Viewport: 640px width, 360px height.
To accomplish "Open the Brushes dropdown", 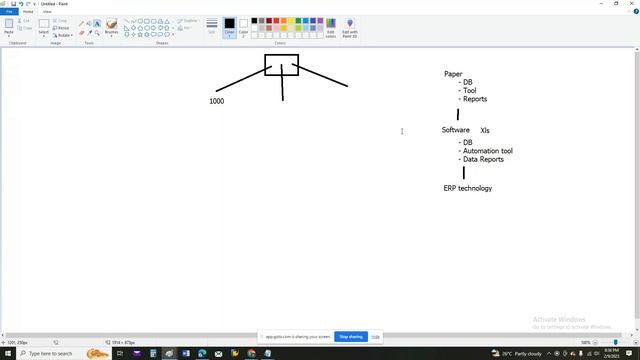I will click(x=111, y=28).
